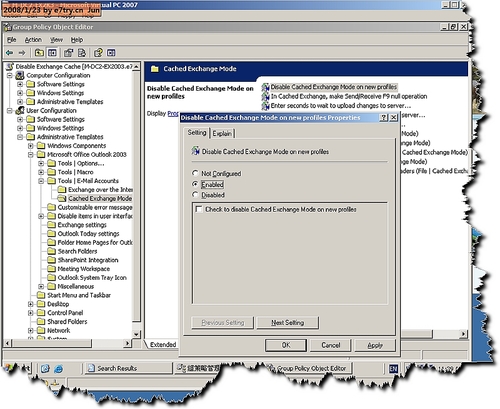
Task: Open the View menu
Action: [x=56, y=40]
